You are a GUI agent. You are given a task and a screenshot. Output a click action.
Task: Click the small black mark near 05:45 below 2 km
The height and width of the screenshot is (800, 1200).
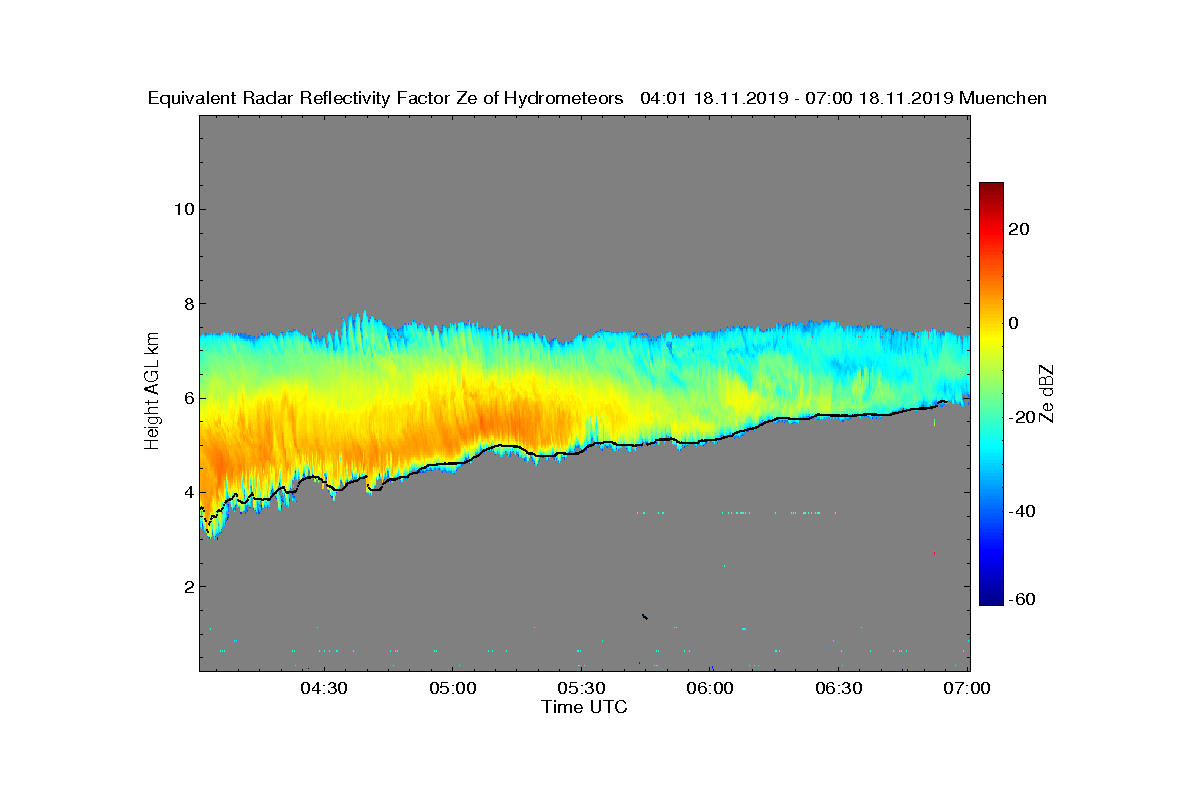[645, 616]
